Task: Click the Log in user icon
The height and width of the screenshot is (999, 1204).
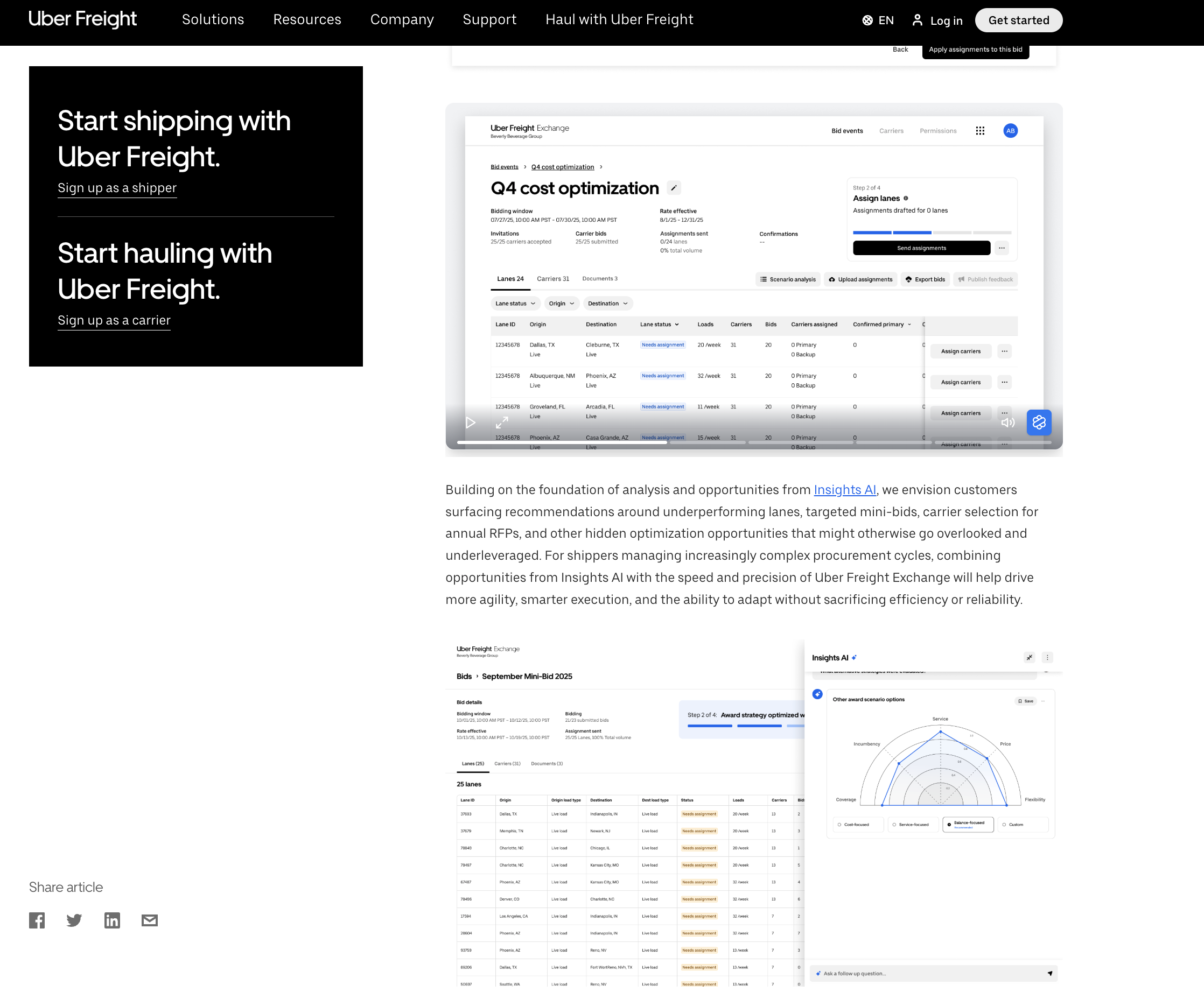Action: (918, 20)
